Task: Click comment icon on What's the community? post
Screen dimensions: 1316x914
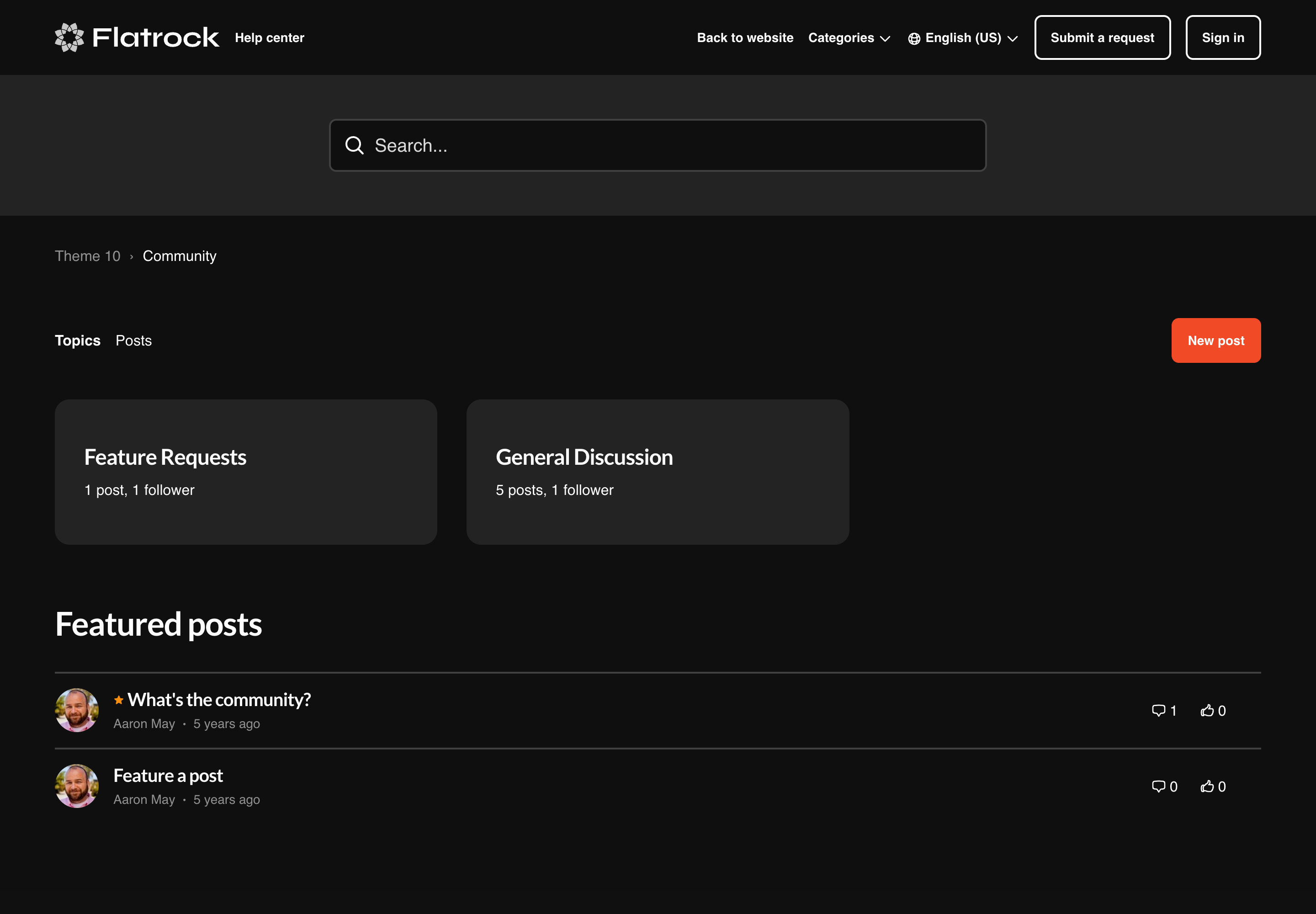Action: pyautogui.click(x=1158, y=711)
